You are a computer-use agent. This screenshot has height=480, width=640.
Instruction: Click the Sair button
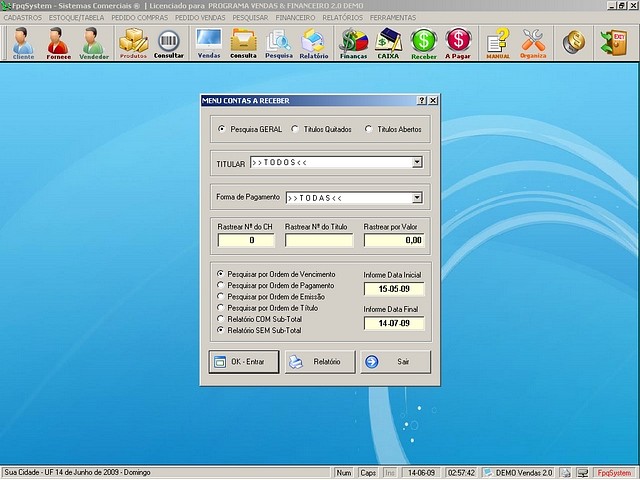pos(395,361)
